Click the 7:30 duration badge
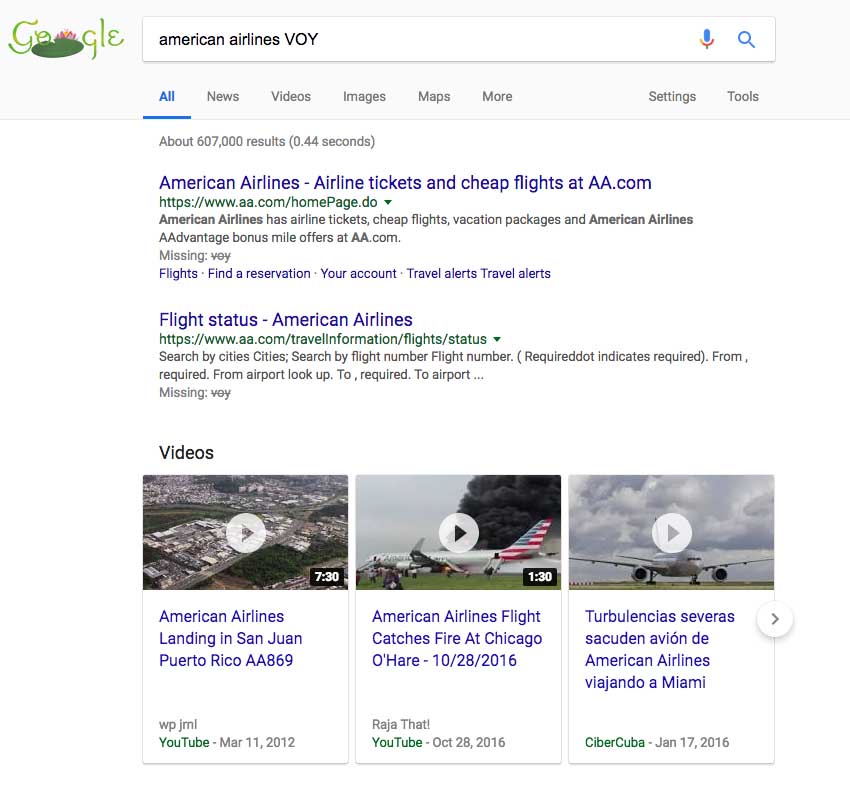 (x=327, y=576)
